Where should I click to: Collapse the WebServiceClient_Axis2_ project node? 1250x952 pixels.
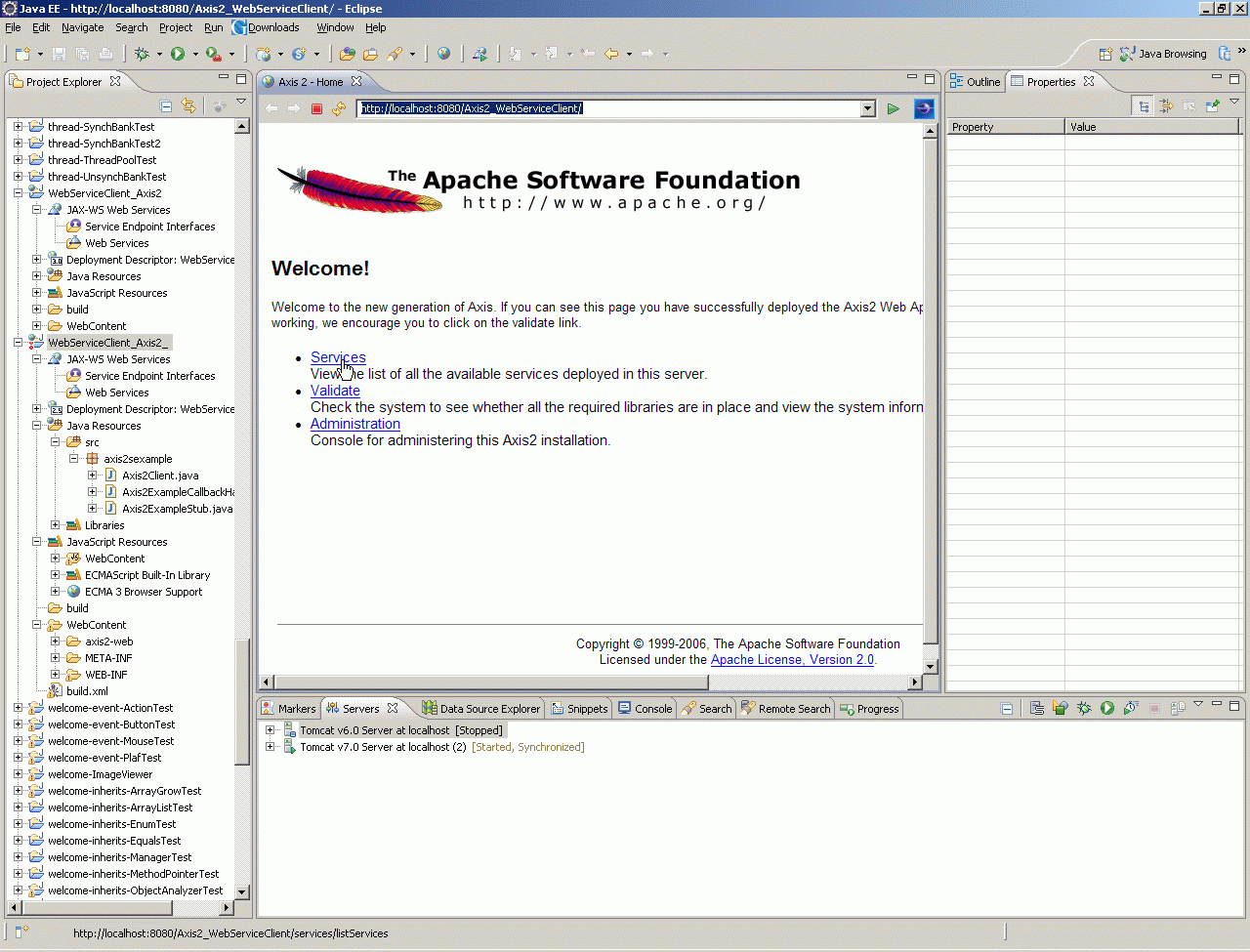pyautogui.click(x=19, y=343)
